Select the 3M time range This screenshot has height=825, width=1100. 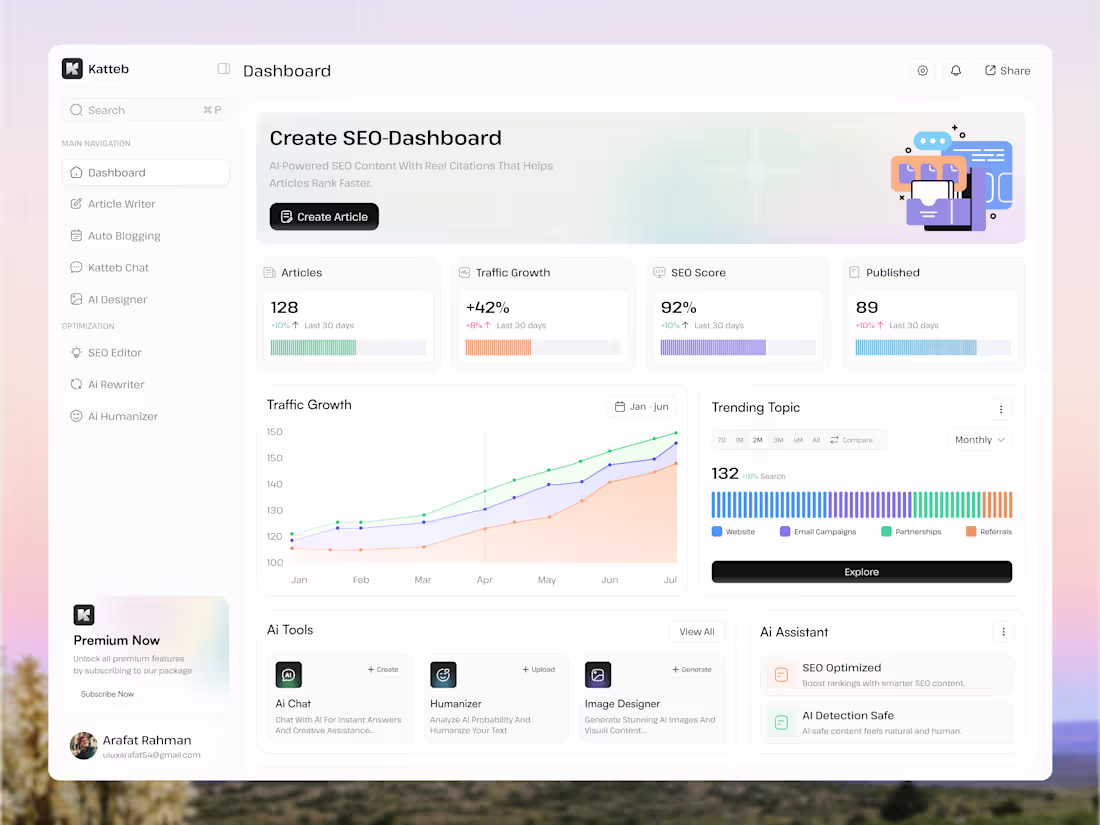pos(778,441)
